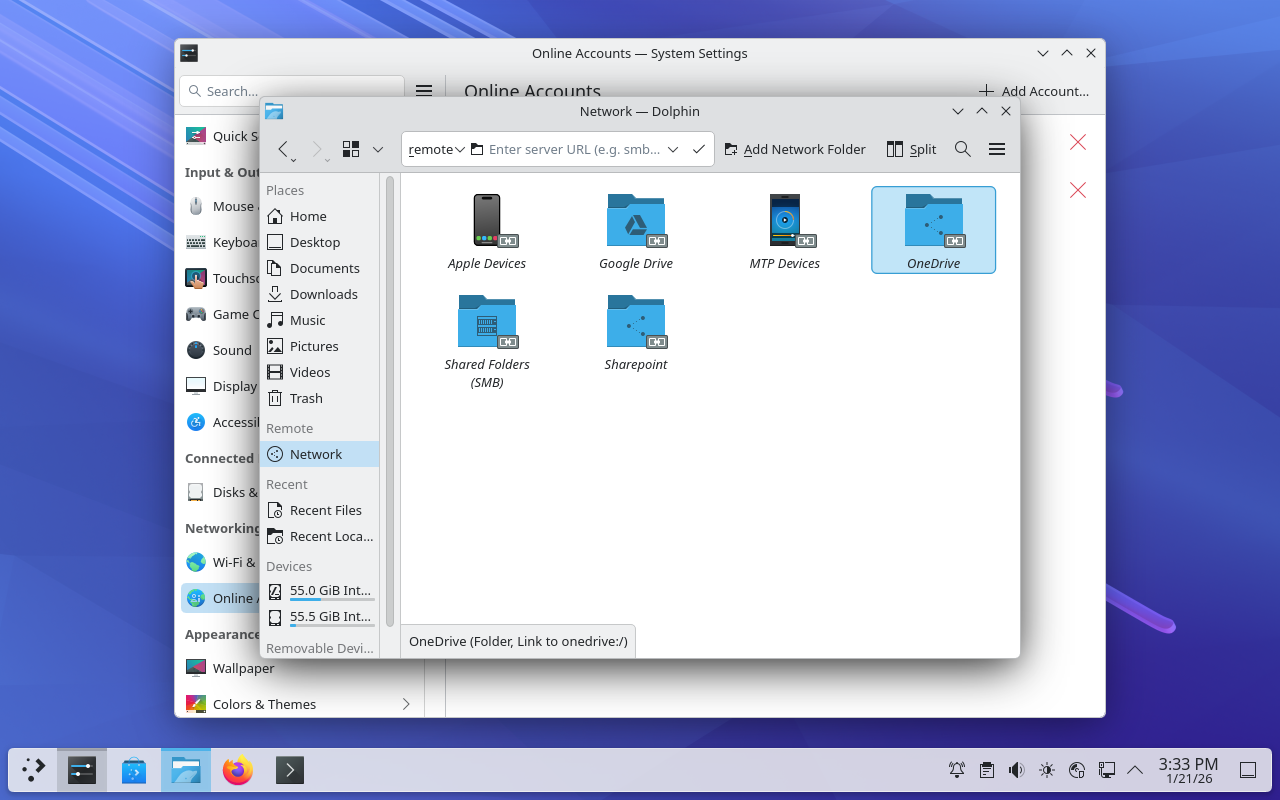Open the volume icon in system tray
Viewport: 1280px width, 800px height.
click(x=1016, y=770)
